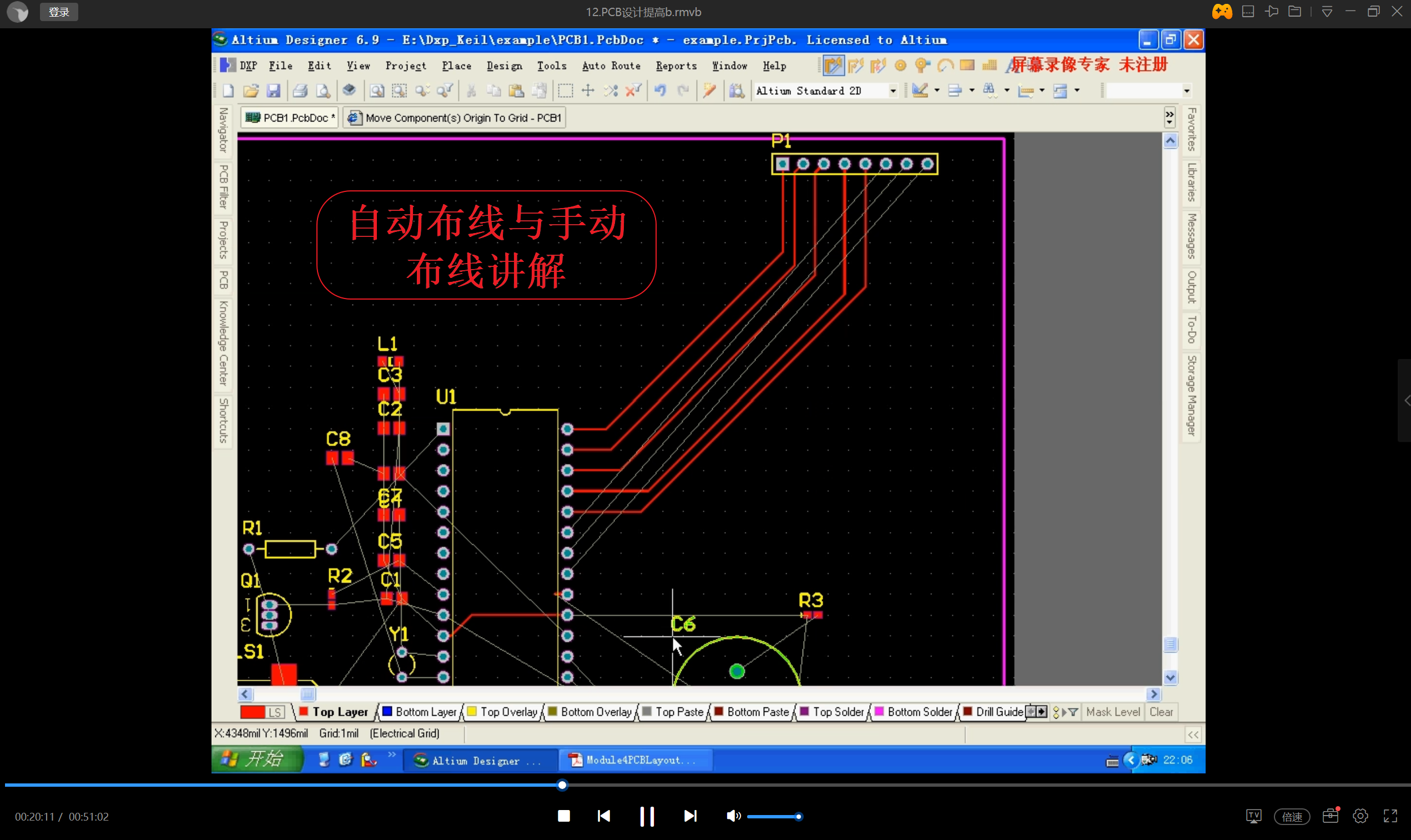Click the Paste clipboard icon
The image size is (1411, 840).
(516, 90)
